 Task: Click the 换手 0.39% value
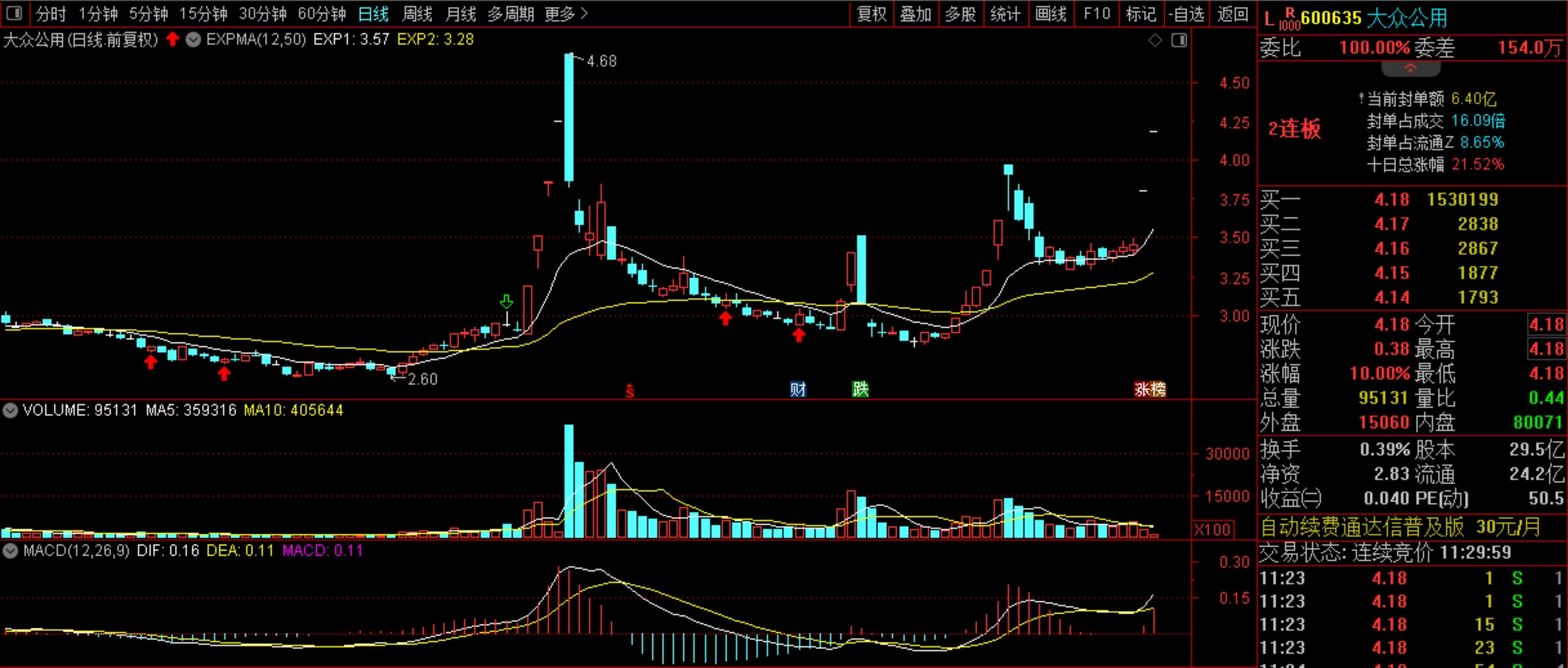click(x=1384, y=450)
